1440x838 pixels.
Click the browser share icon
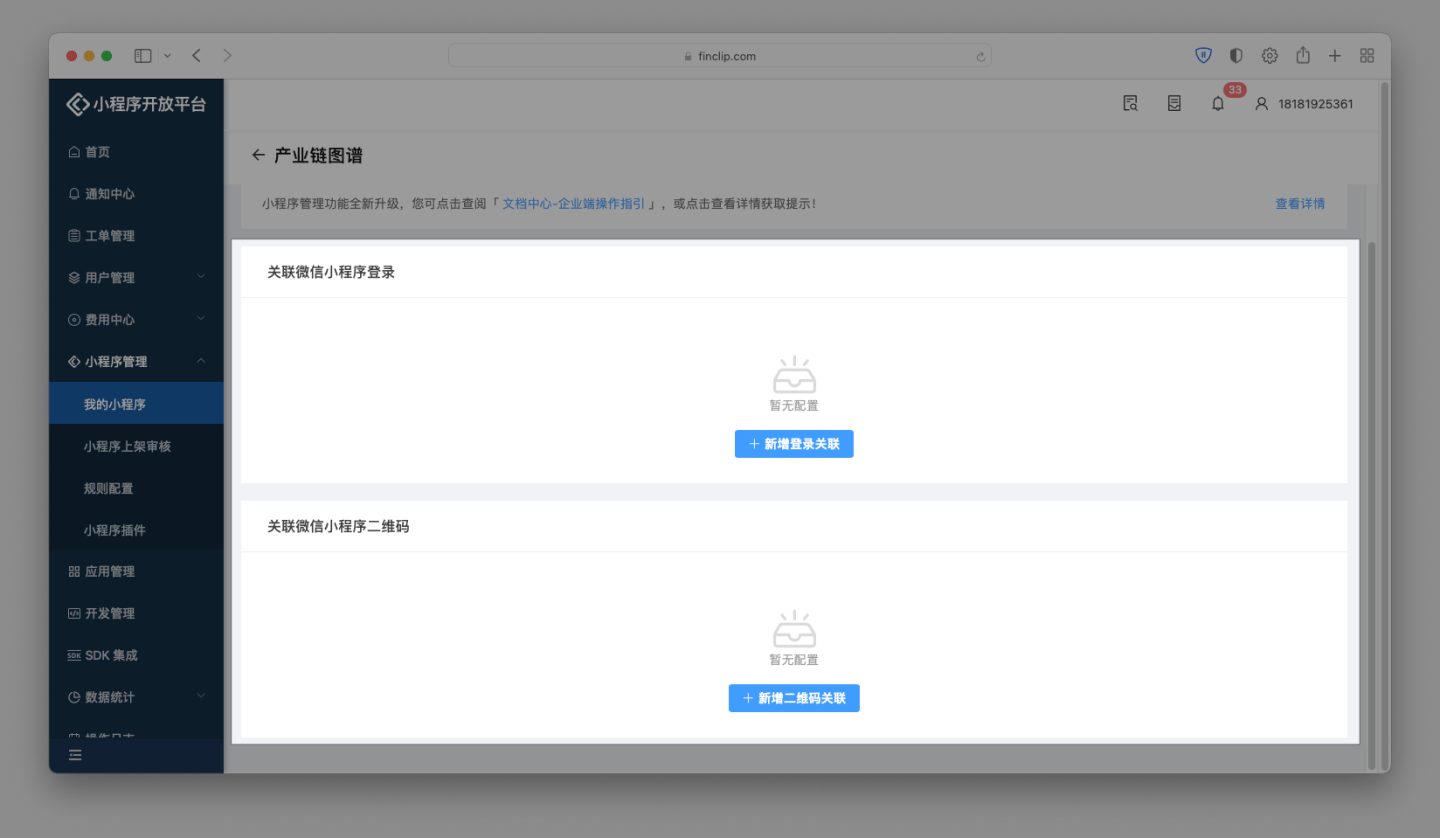click(1302, 55)
